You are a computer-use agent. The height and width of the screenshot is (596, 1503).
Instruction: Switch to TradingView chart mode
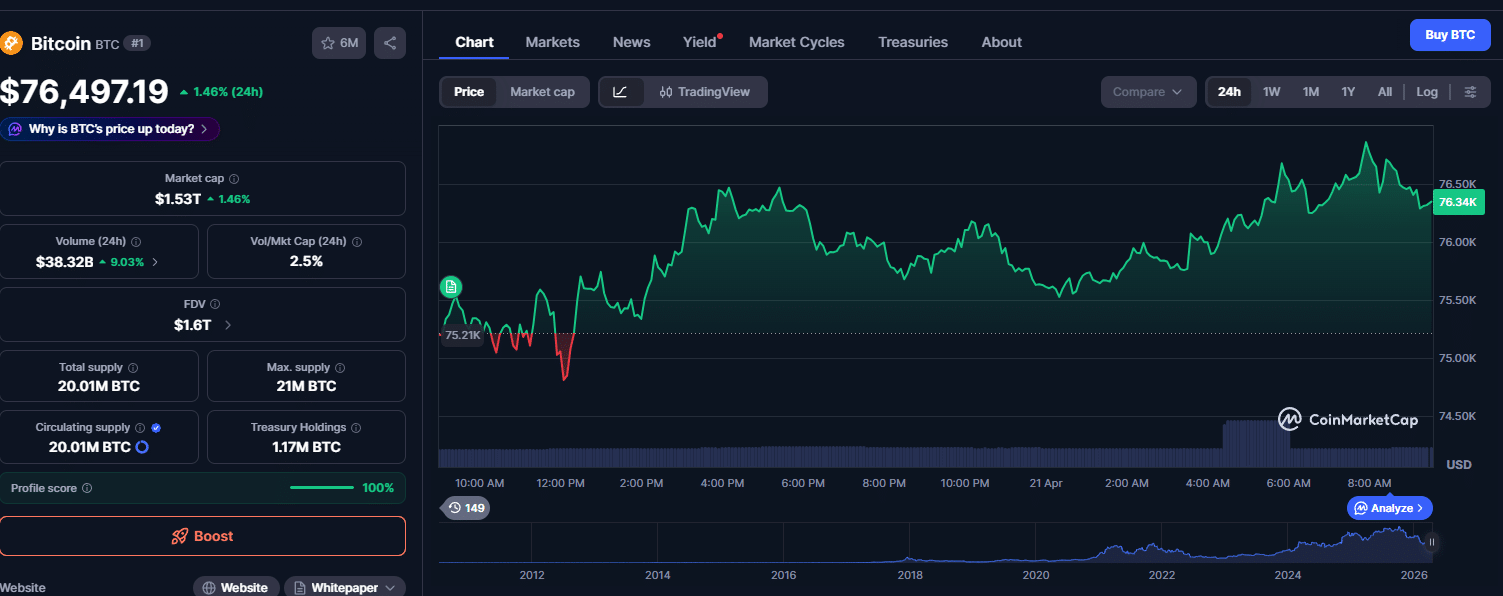(x=705, y=92)
